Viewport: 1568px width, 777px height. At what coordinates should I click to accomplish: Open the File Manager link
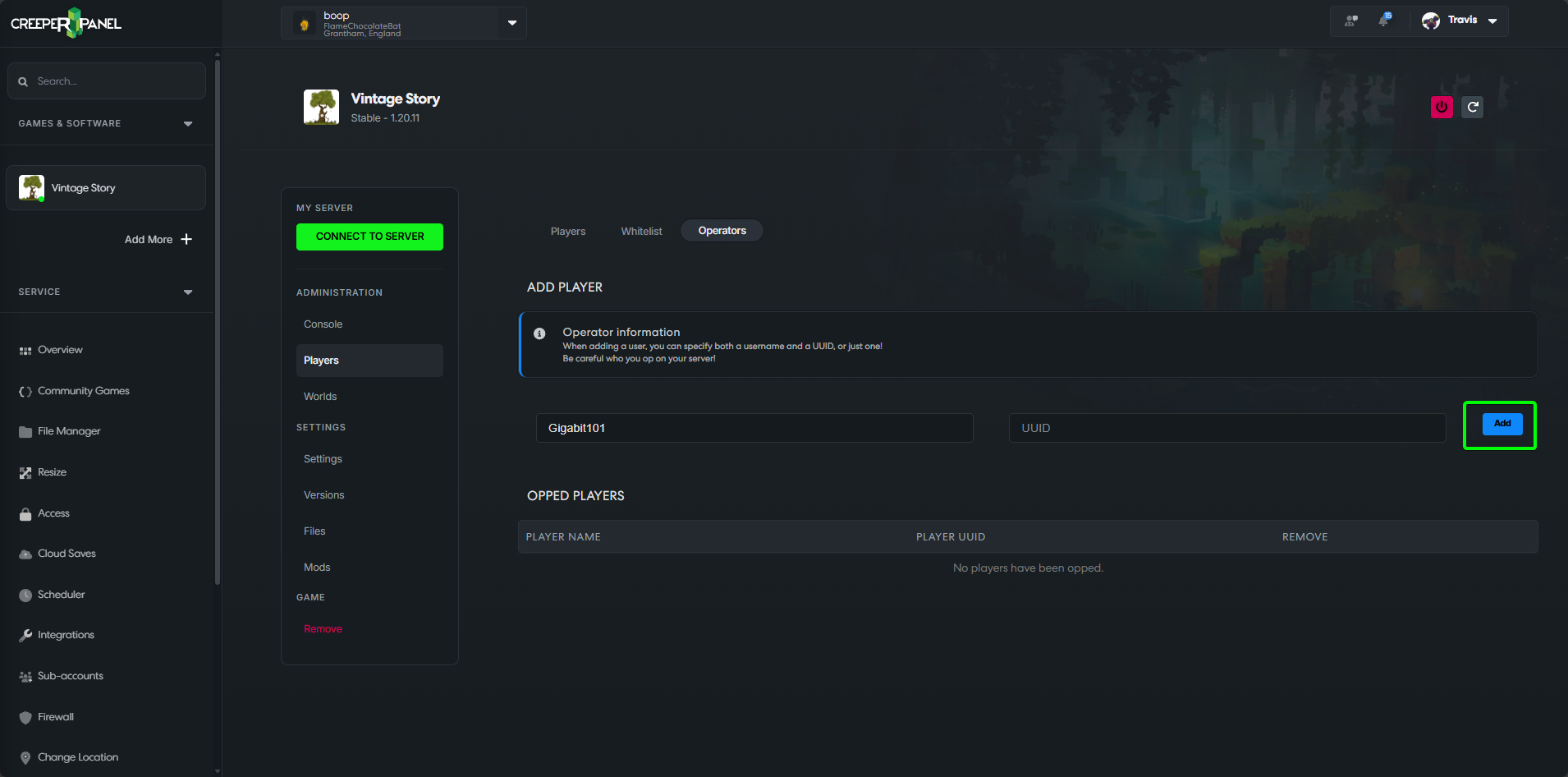coord(69,431)
